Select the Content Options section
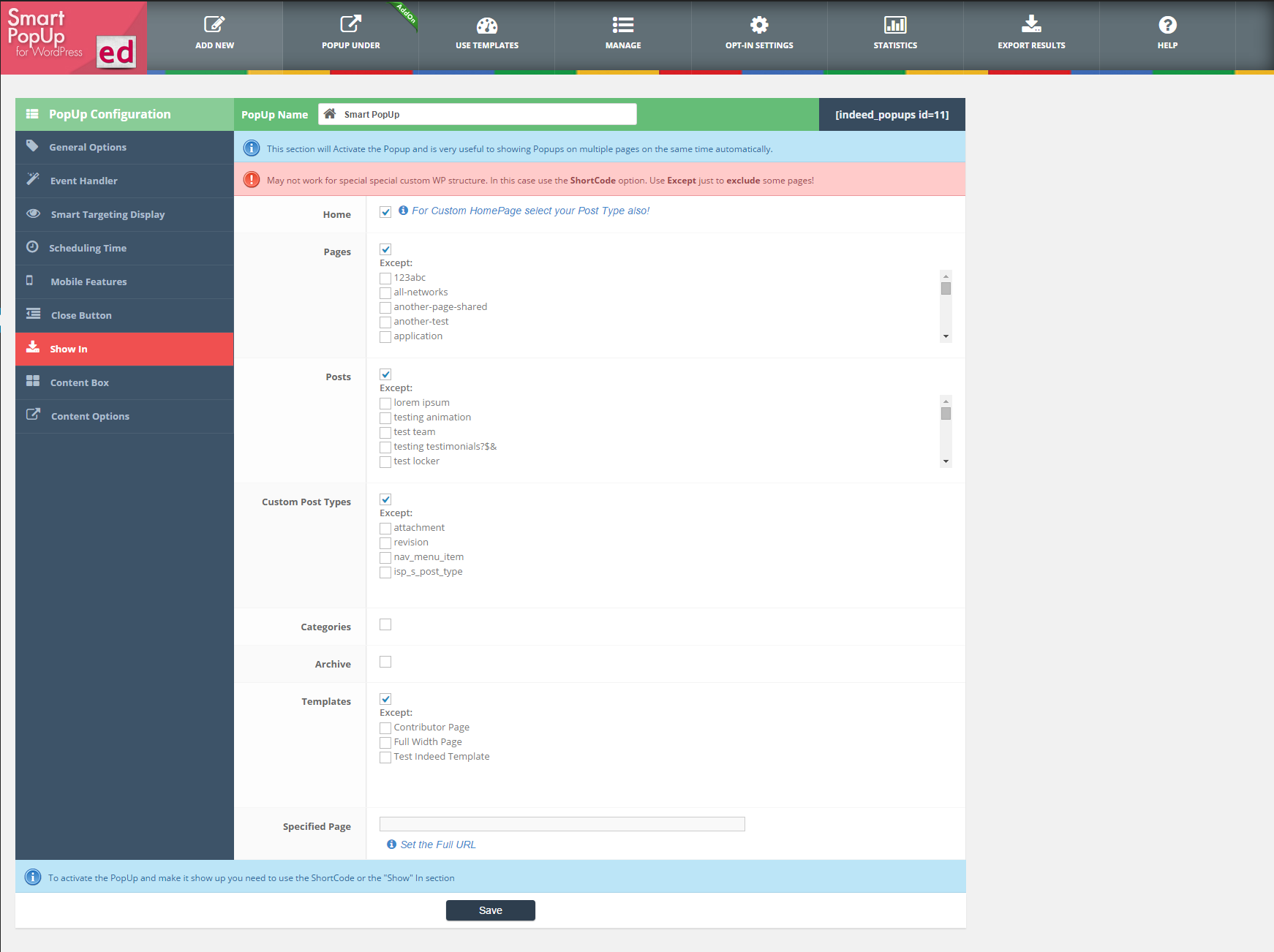 pyautogui.click(x=124, y=416)
